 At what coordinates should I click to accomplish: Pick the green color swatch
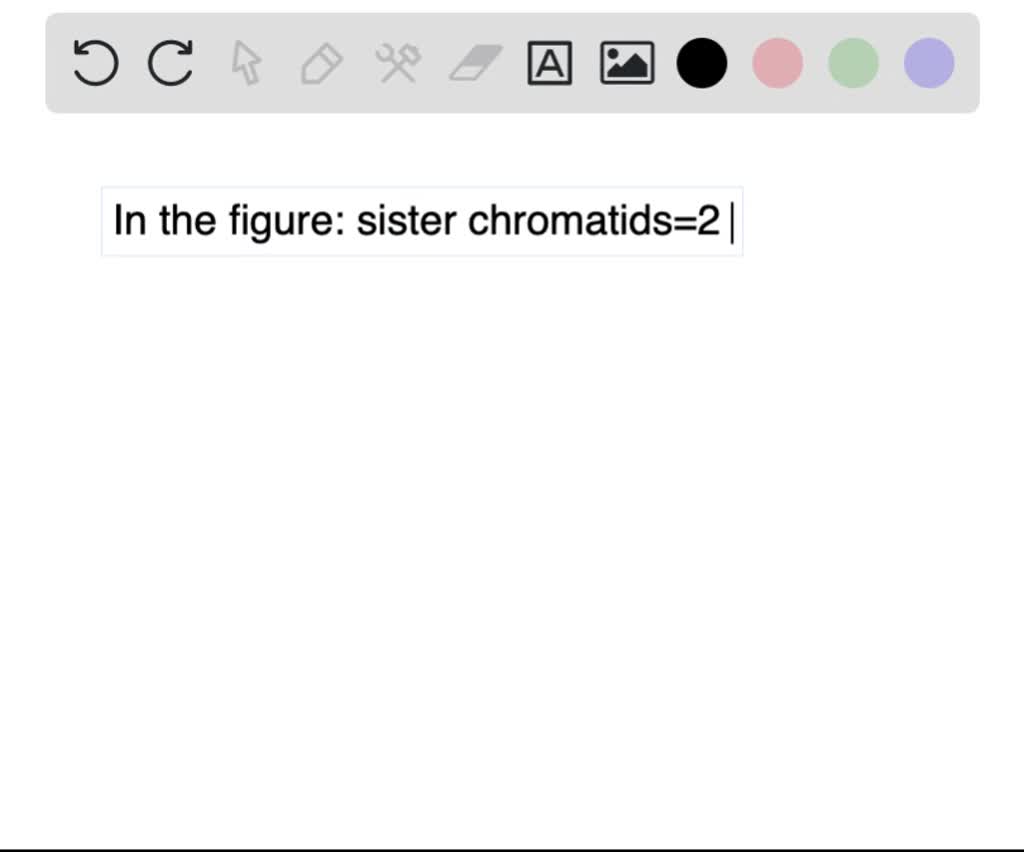pyautogui.click(x=853, y=63)
